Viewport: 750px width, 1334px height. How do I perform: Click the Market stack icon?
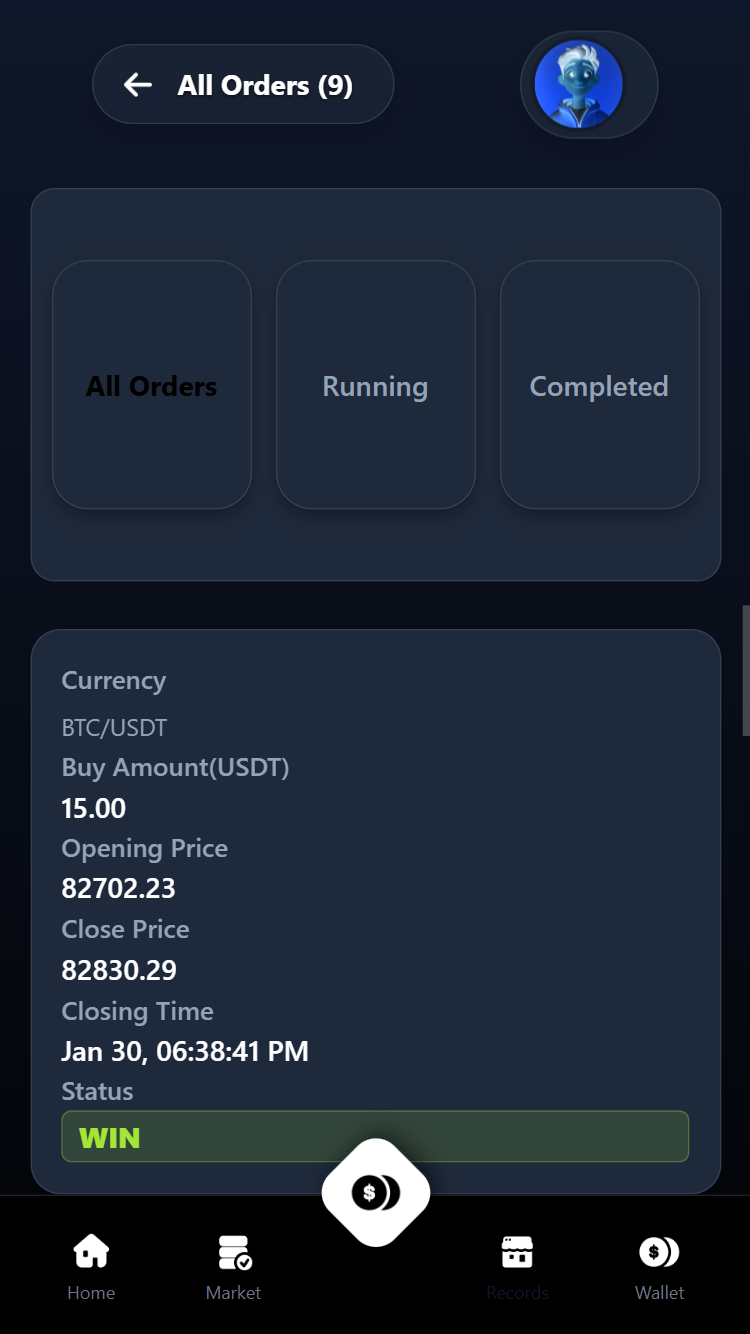234,1252
